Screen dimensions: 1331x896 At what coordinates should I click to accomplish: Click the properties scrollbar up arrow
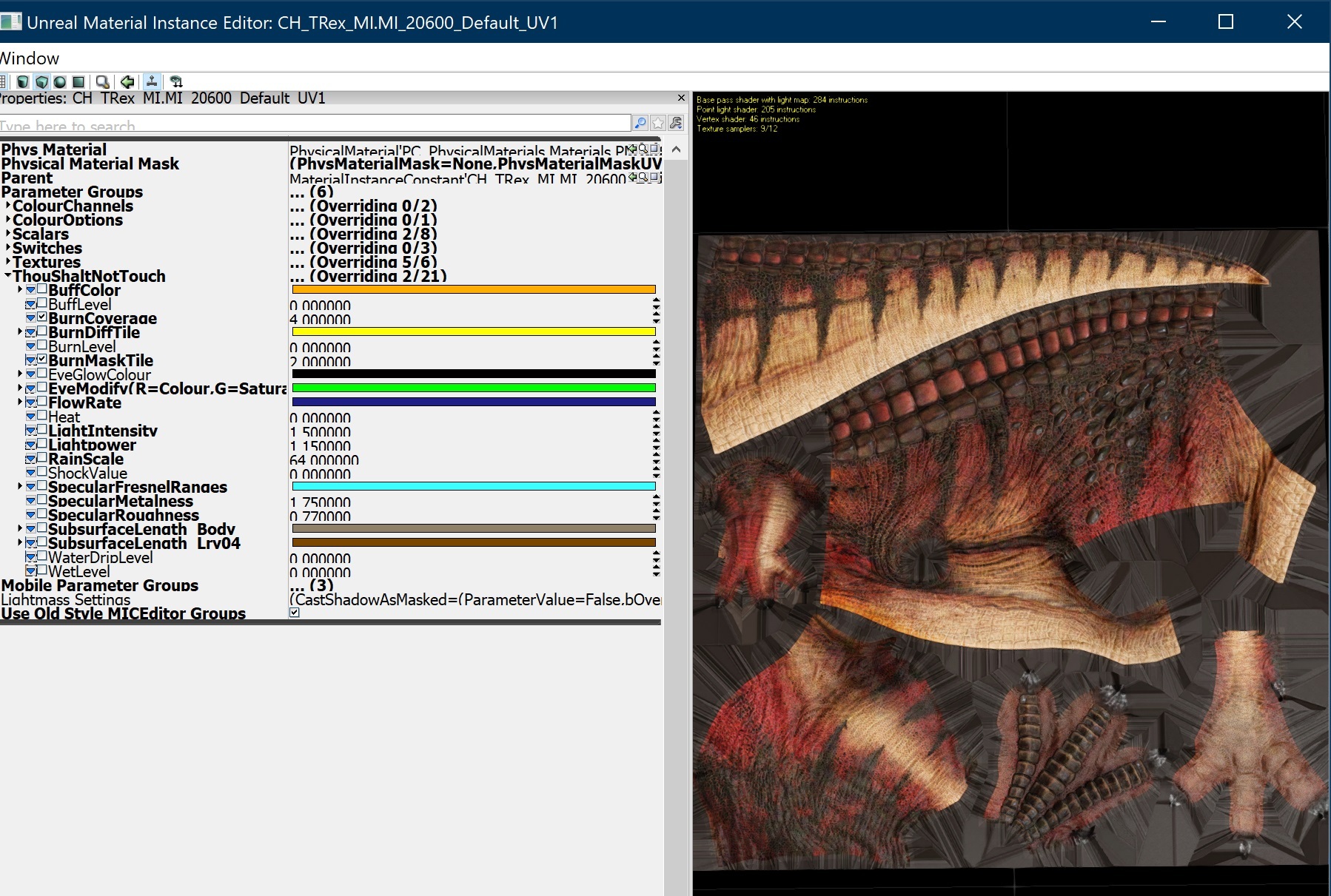click(x=676, y=149)
